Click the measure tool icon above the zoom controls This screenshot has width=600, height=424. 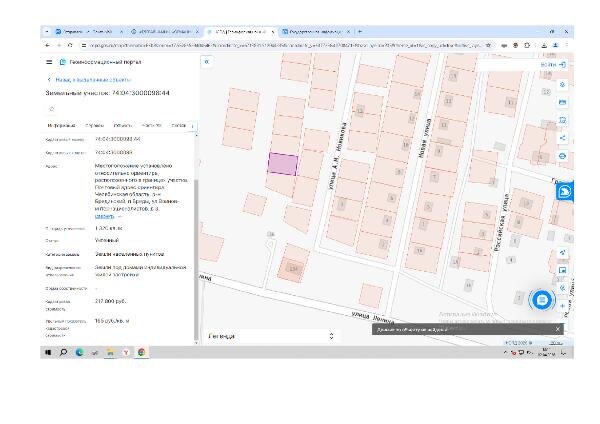tap(562, 252)
